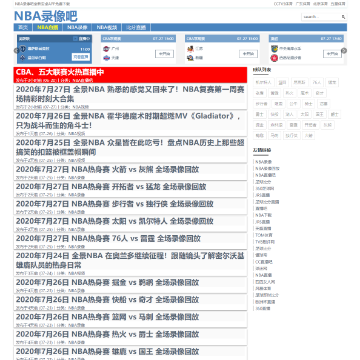Open CCTV5直播 top link

283,4
